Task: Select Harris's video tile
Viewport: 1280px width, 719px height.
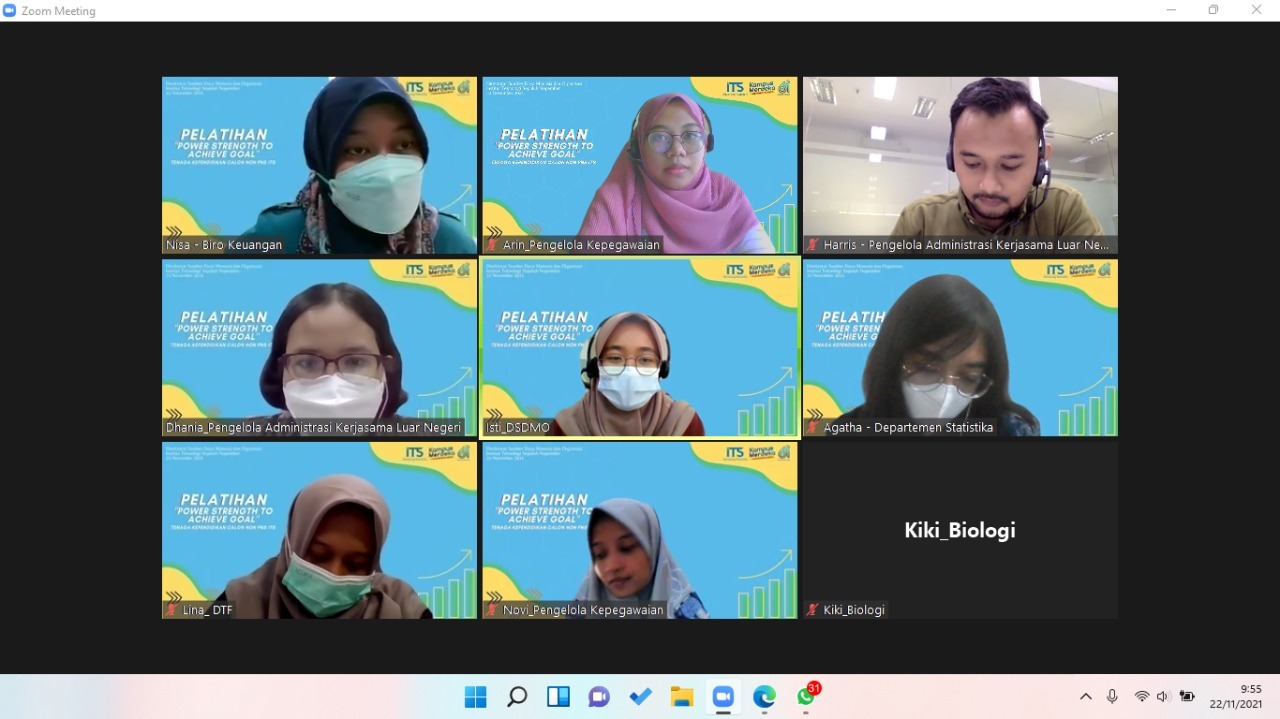Action: click(x=960, y=160)
